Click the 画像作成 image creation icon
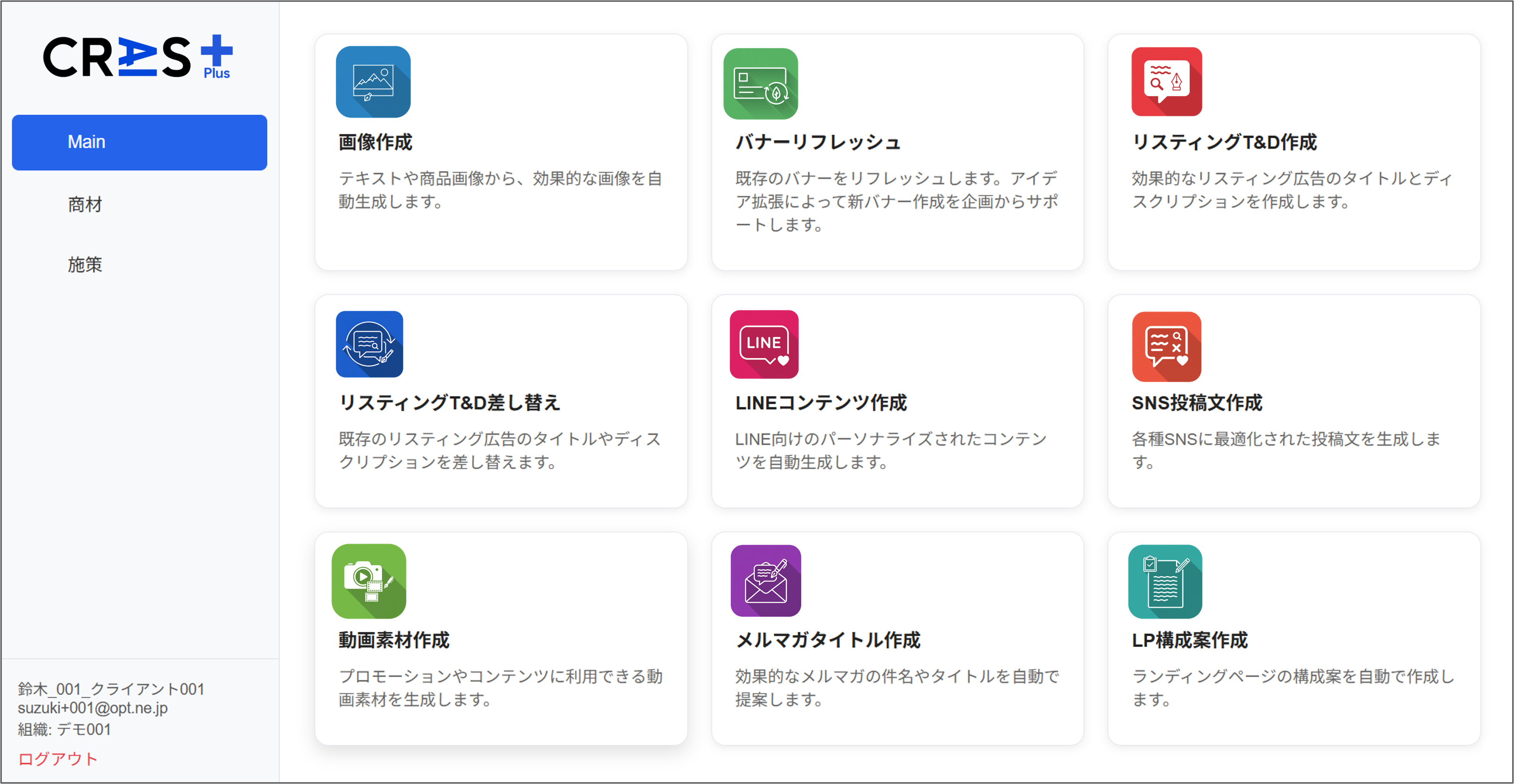 (x=373, y=82)
